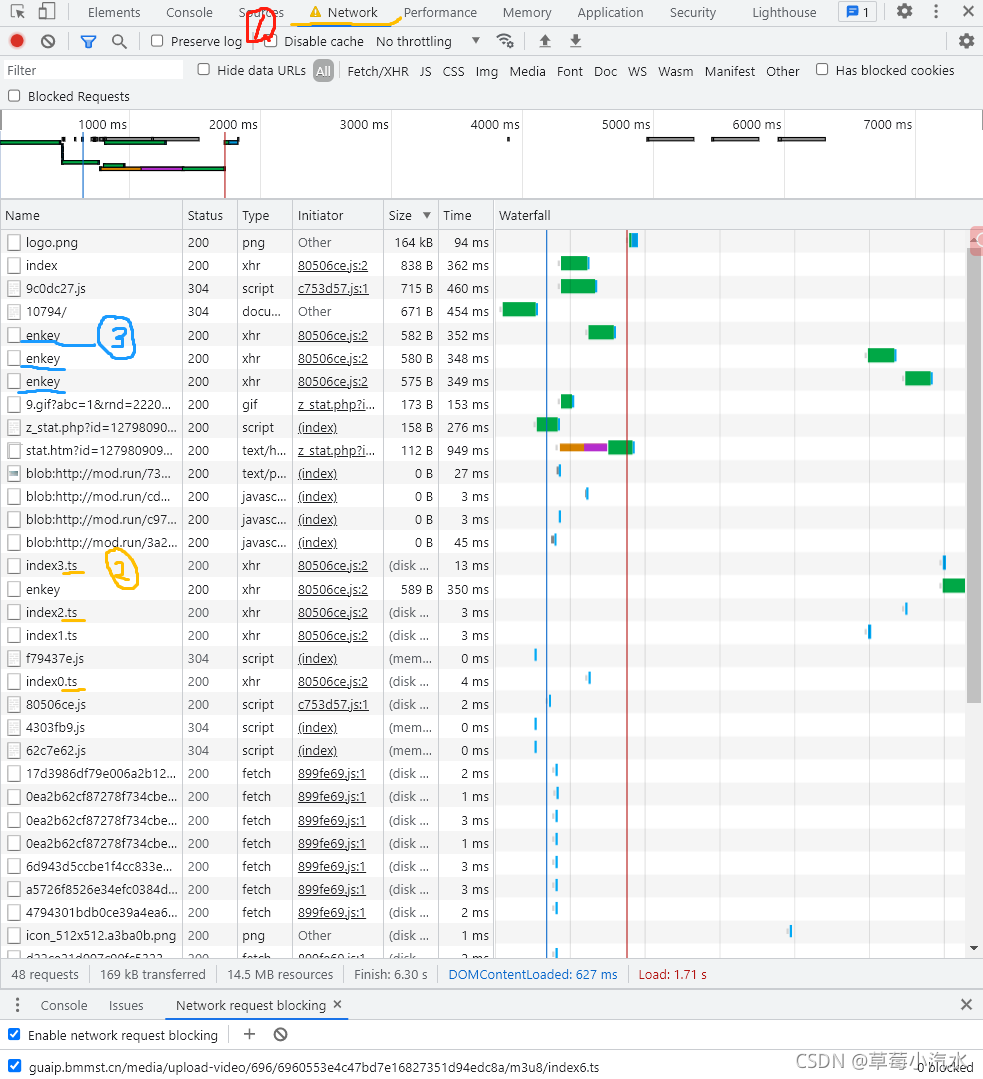This screenshot has width=983, height=1079.
Task: Sort by Status column header
Action: tap(210, 215)
